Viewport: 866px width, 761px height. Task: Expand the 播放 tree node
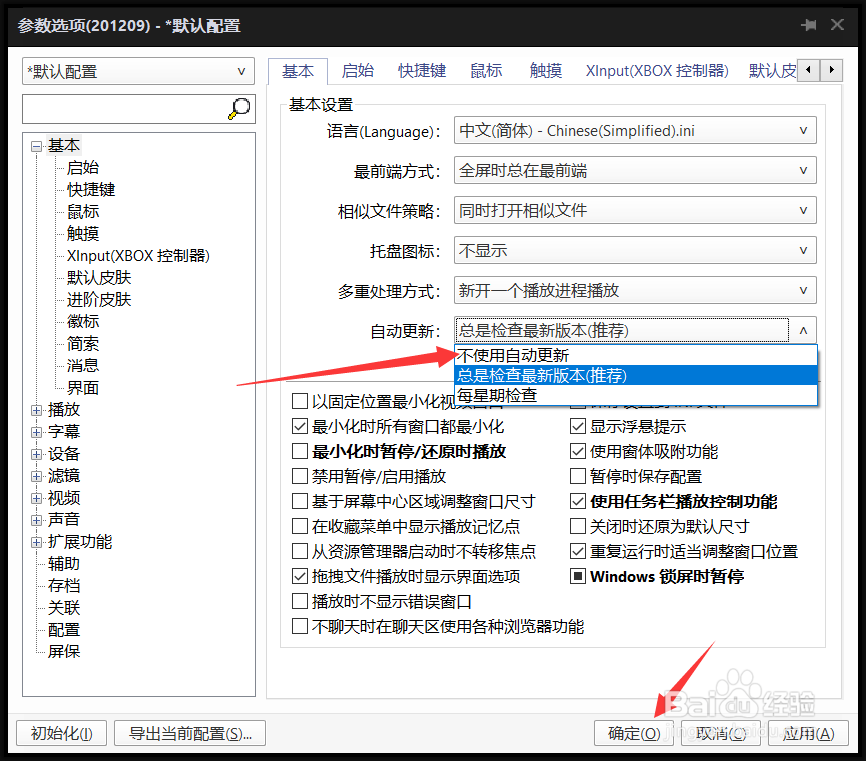[35, 409]
